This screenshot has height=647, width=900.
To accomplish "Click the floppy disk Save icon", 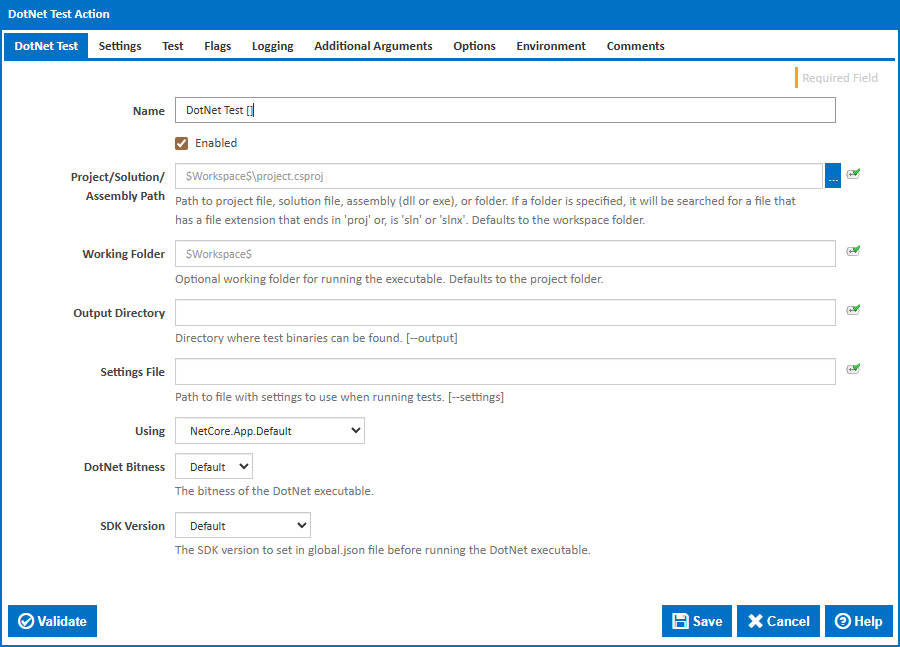I will pyautogui.click(x=680, y=621).
